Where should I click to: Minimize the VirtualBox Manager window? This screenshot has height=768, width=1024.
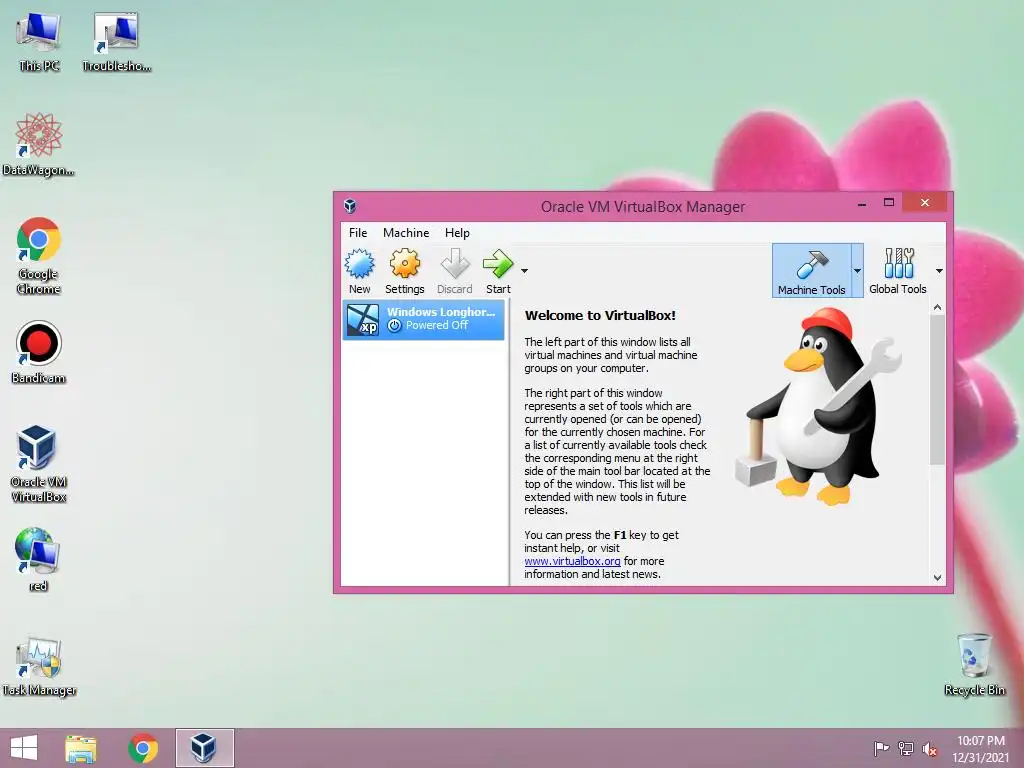pos(862,204)
